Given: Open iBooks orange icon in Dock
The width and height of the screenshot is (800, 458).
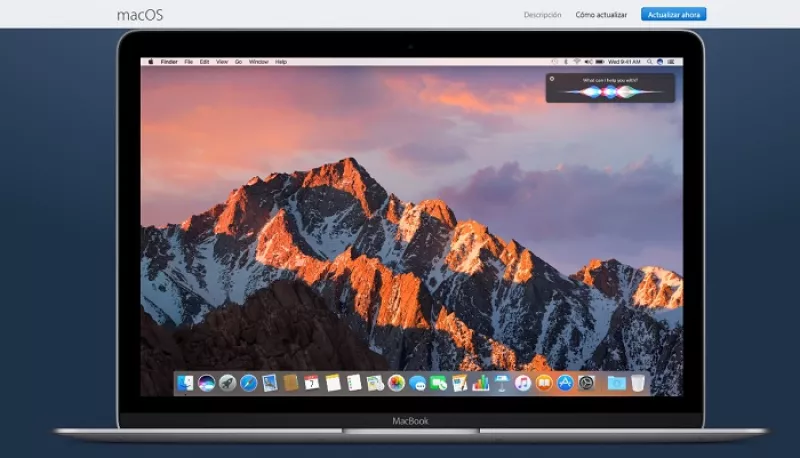Looking at the screenshot, I should click(544, 383).
